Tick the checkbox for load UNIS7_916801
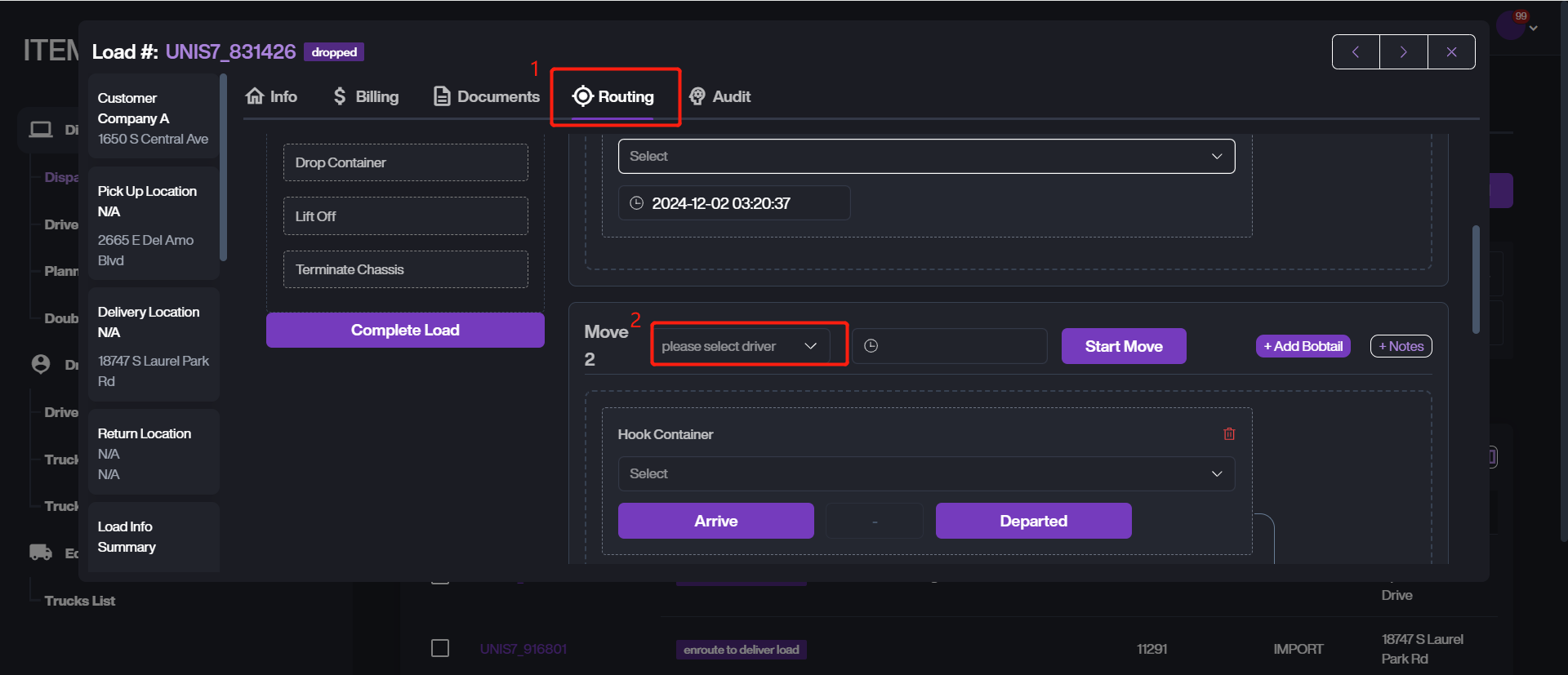Viewport: 1568px width, 675px height. coord(440,648)
